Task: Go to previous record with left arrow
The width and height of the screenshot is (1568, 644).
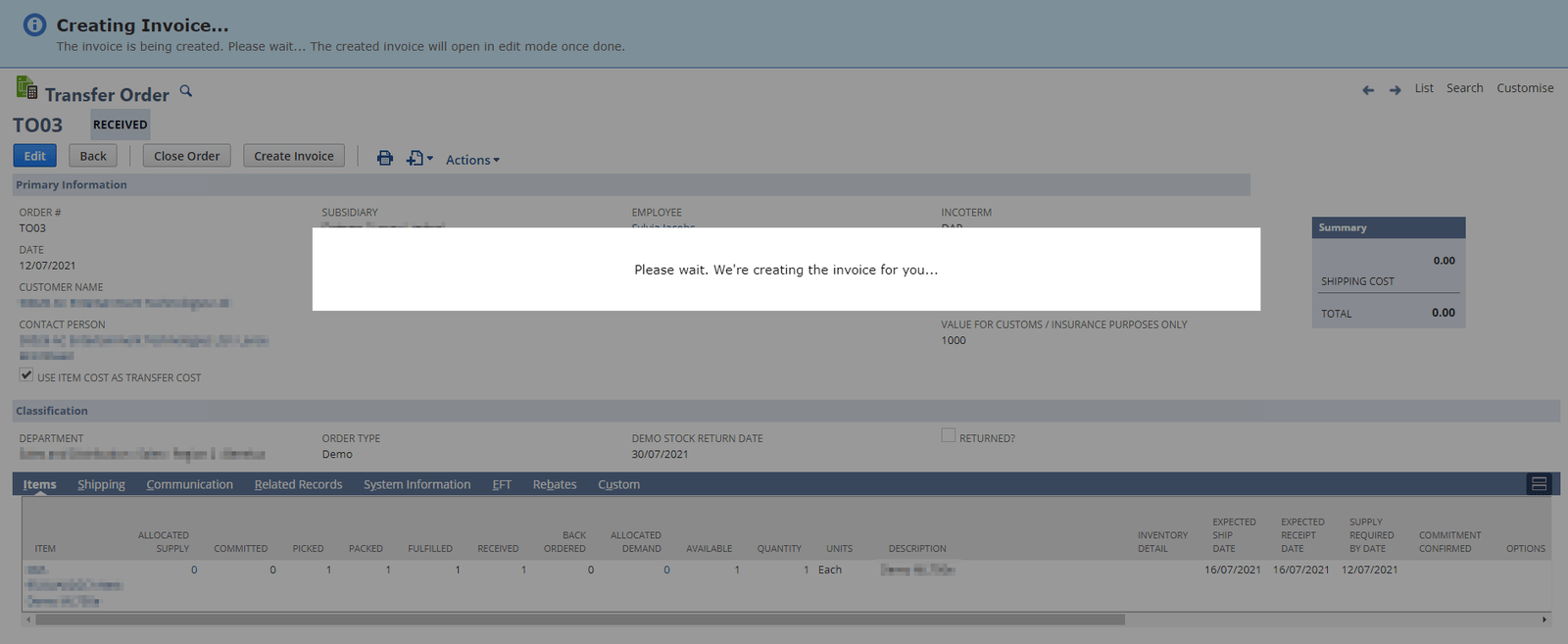Action: point(1368,90)
